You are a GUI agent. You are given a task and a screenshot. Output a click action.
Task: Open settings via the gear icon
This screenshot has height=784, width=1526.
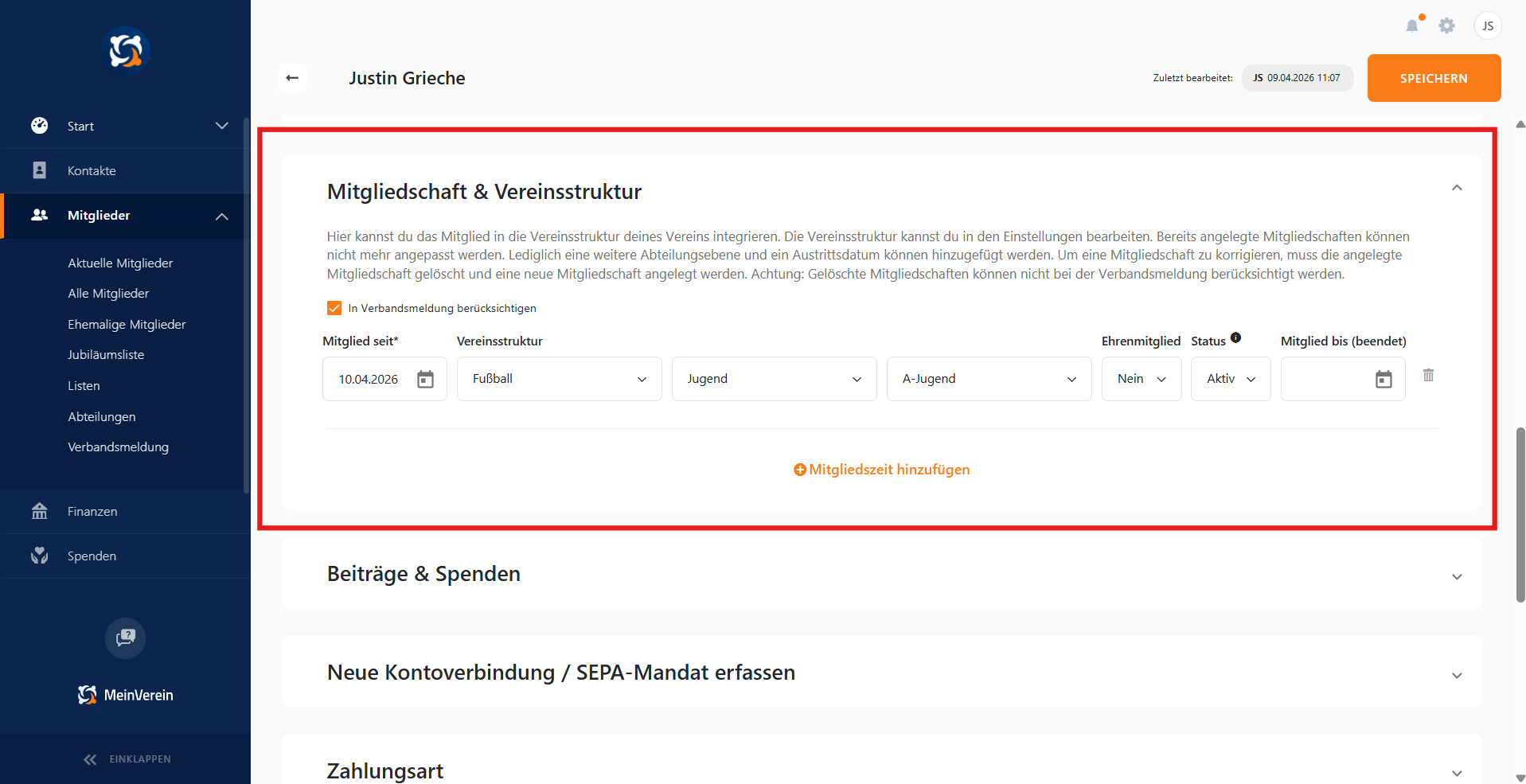click(1446, 26)
